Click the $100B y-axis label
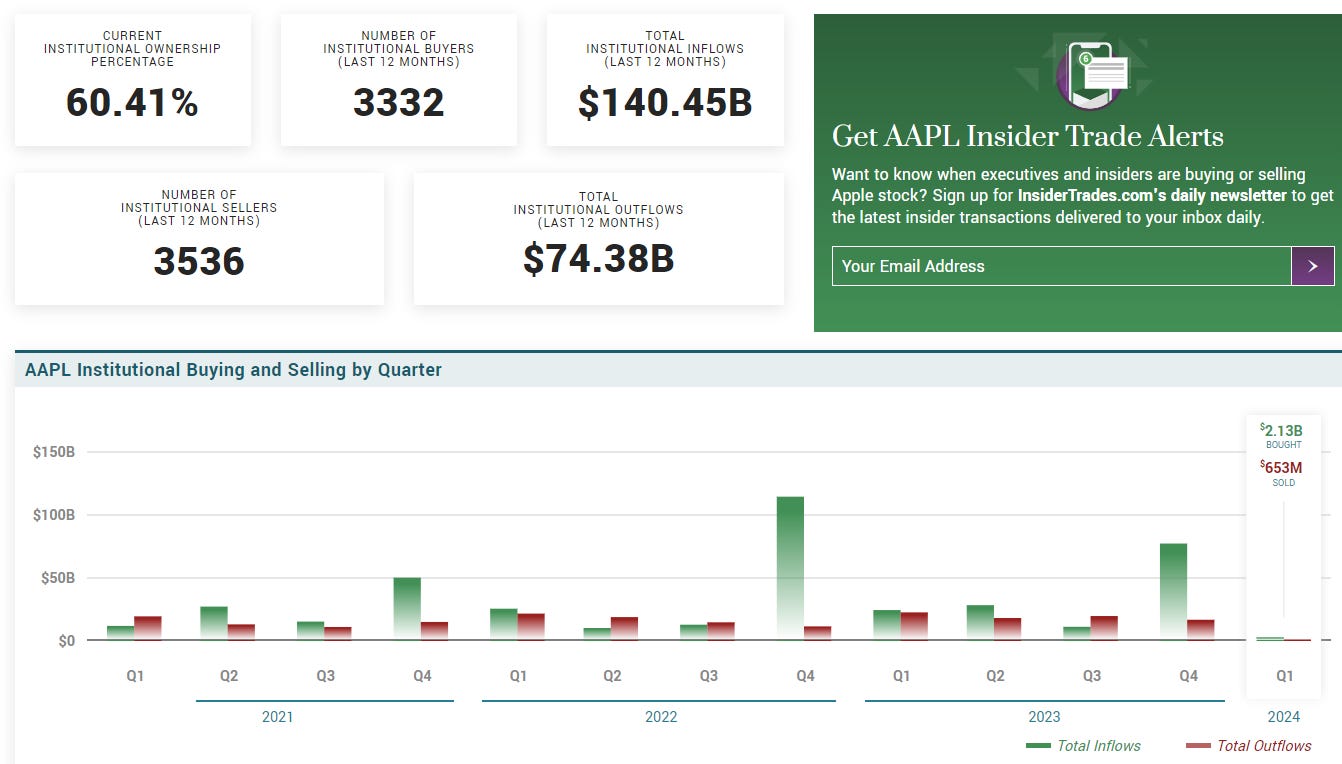This screenshot has height=764, width=1342. (x=54, y=515)
